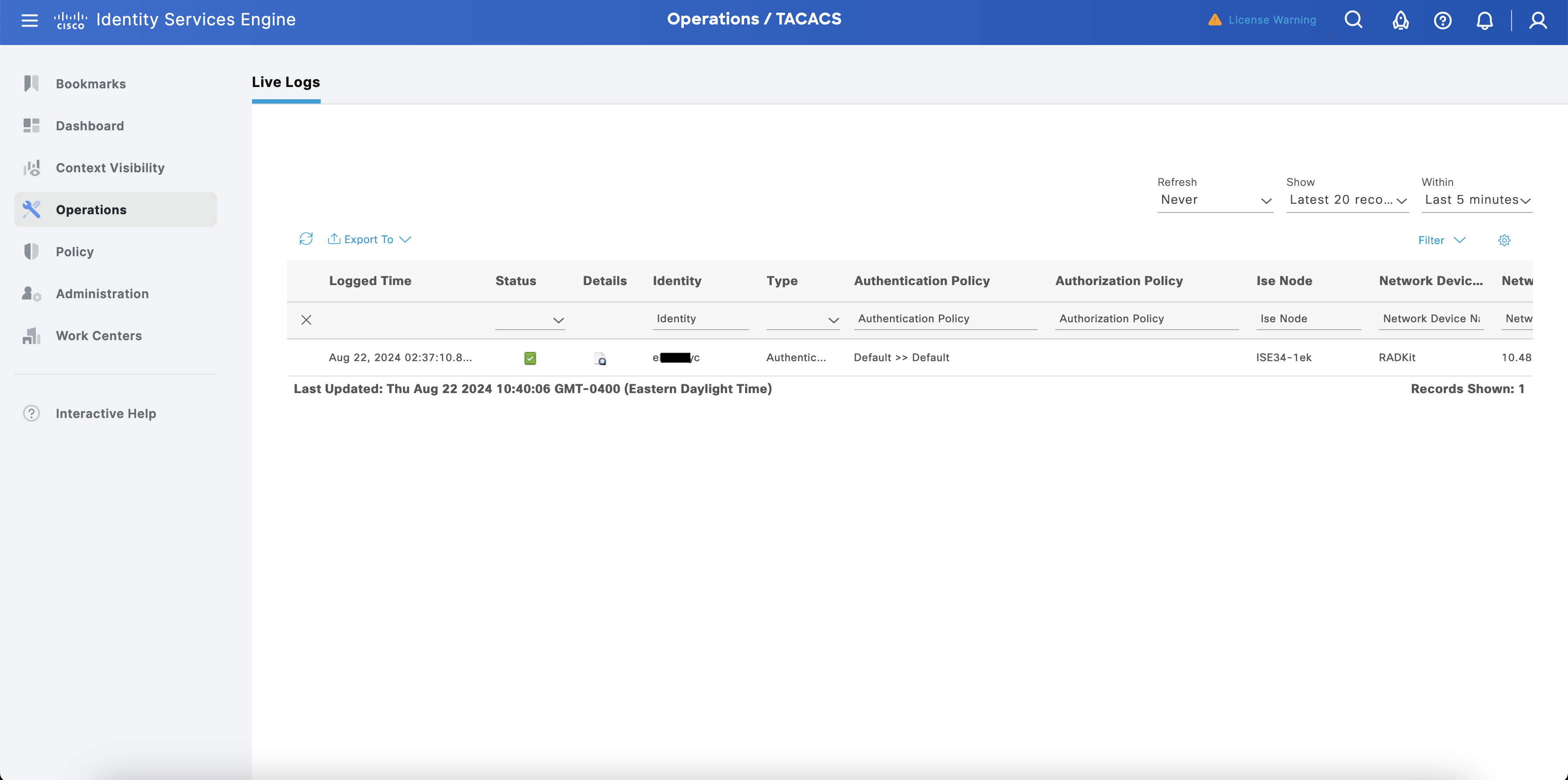
Task: Focus the Ise Node filter field
Action: coord(1309,319)
